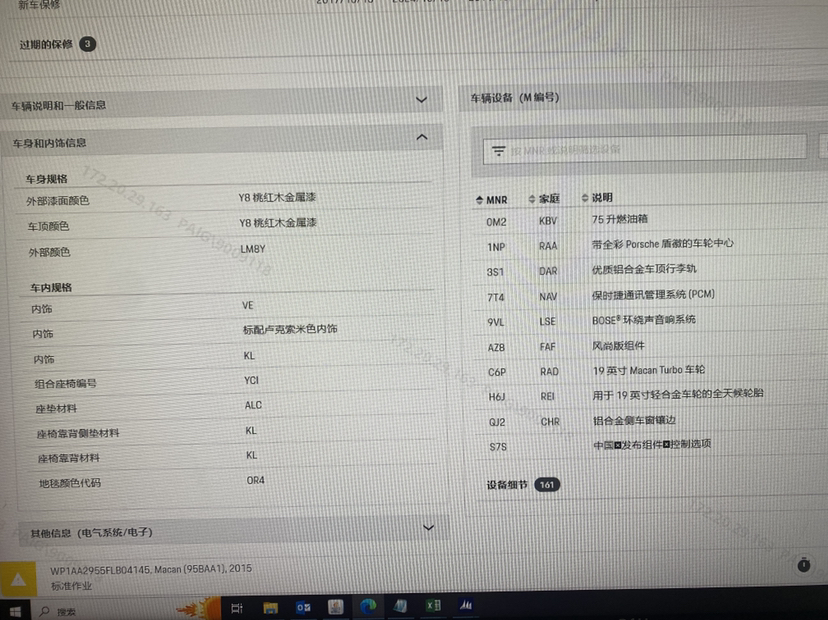Expand the 其他信息 (电气系统/电子) section

428,527
